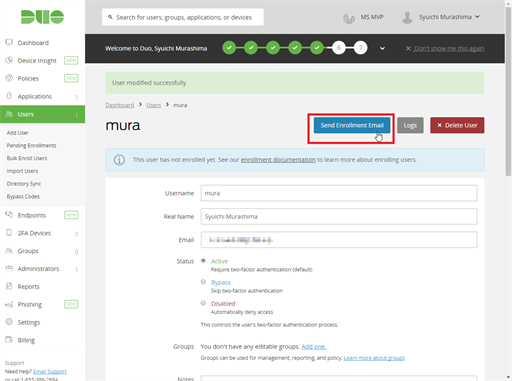
Task: Click the Administrators sidebar icon
Action: pyautogui.click(x=9, y=268)
